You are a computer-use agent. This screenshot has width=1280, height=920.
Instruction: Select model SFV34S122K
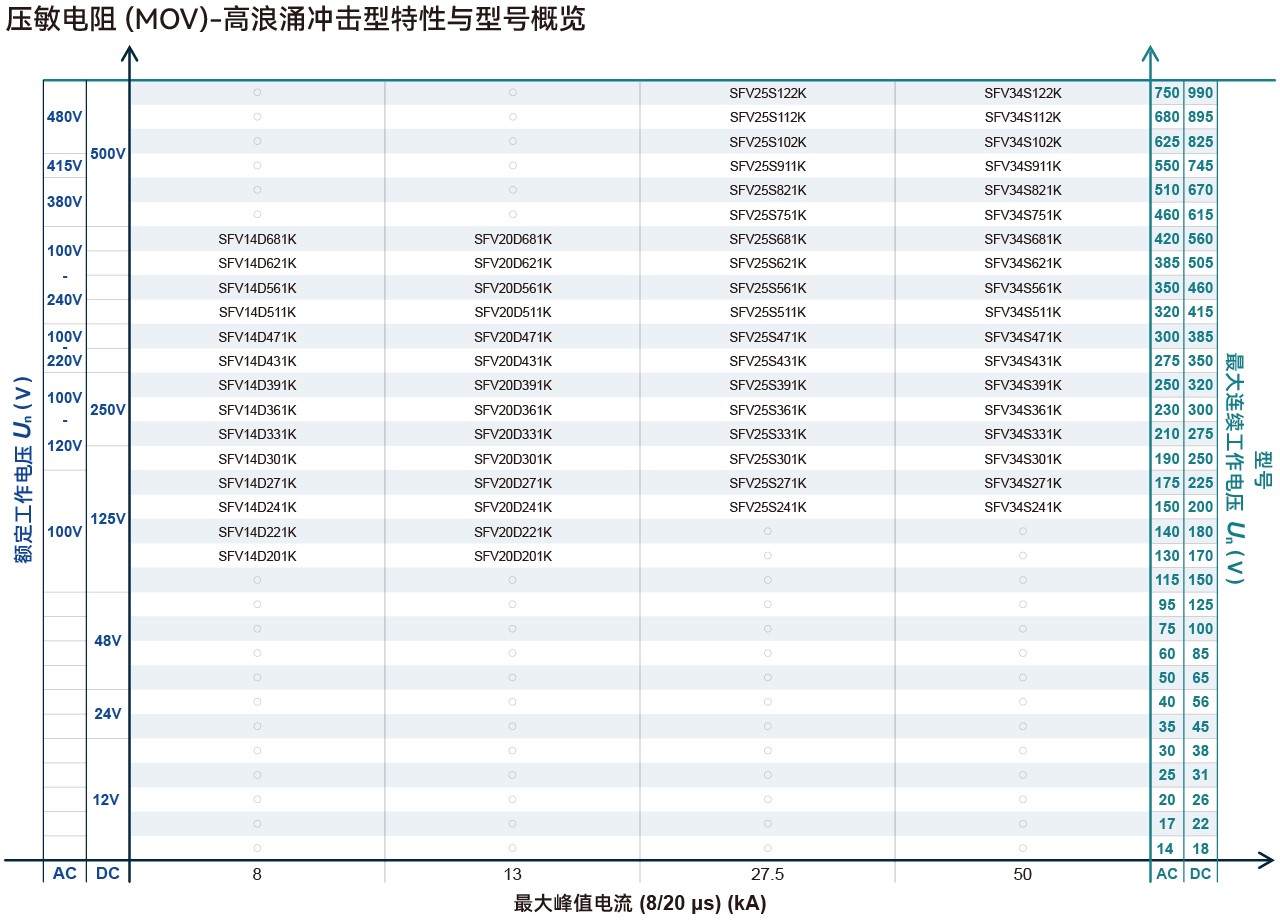pos(1022,93)
